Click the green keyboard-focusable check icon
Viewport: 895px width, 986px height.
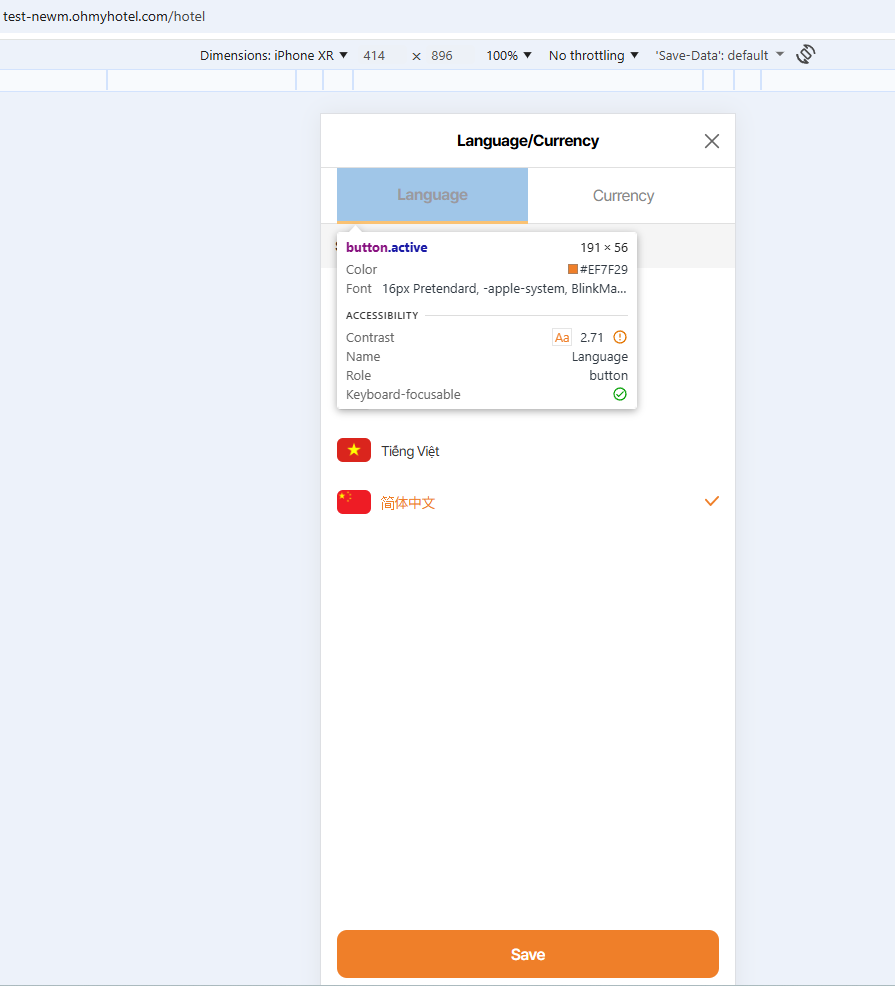point(620,394)
